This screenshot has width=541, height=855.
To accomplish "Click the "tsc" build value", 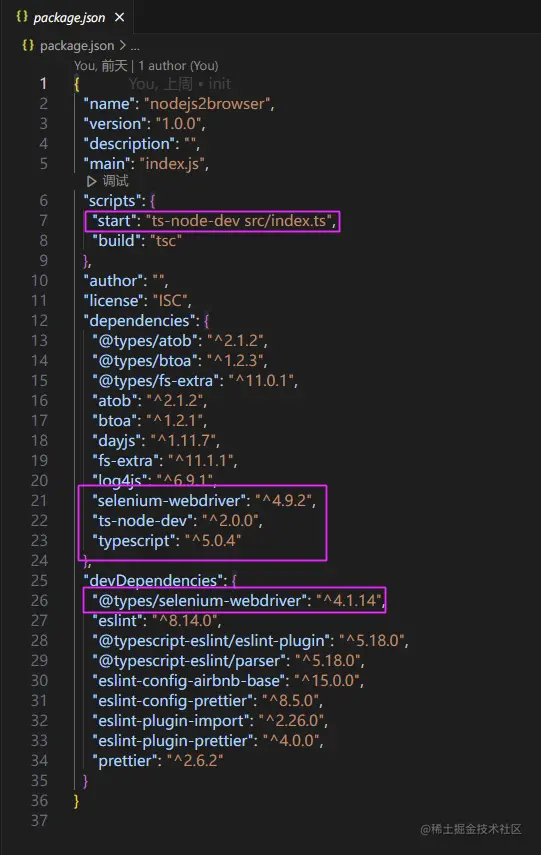I will pos(166,241).
